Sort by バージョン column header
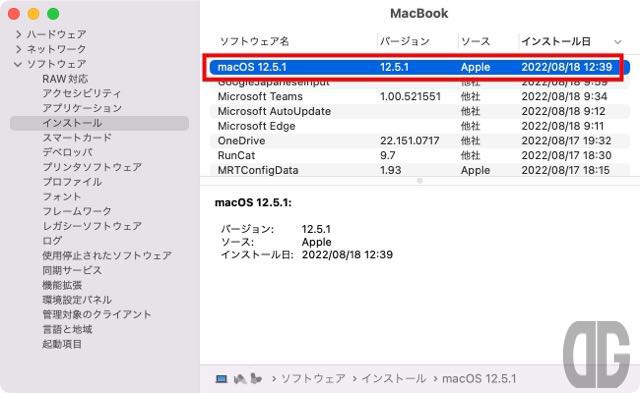This screenshot has width=640, height=393. pyautogui.click(x=404, y=41)
